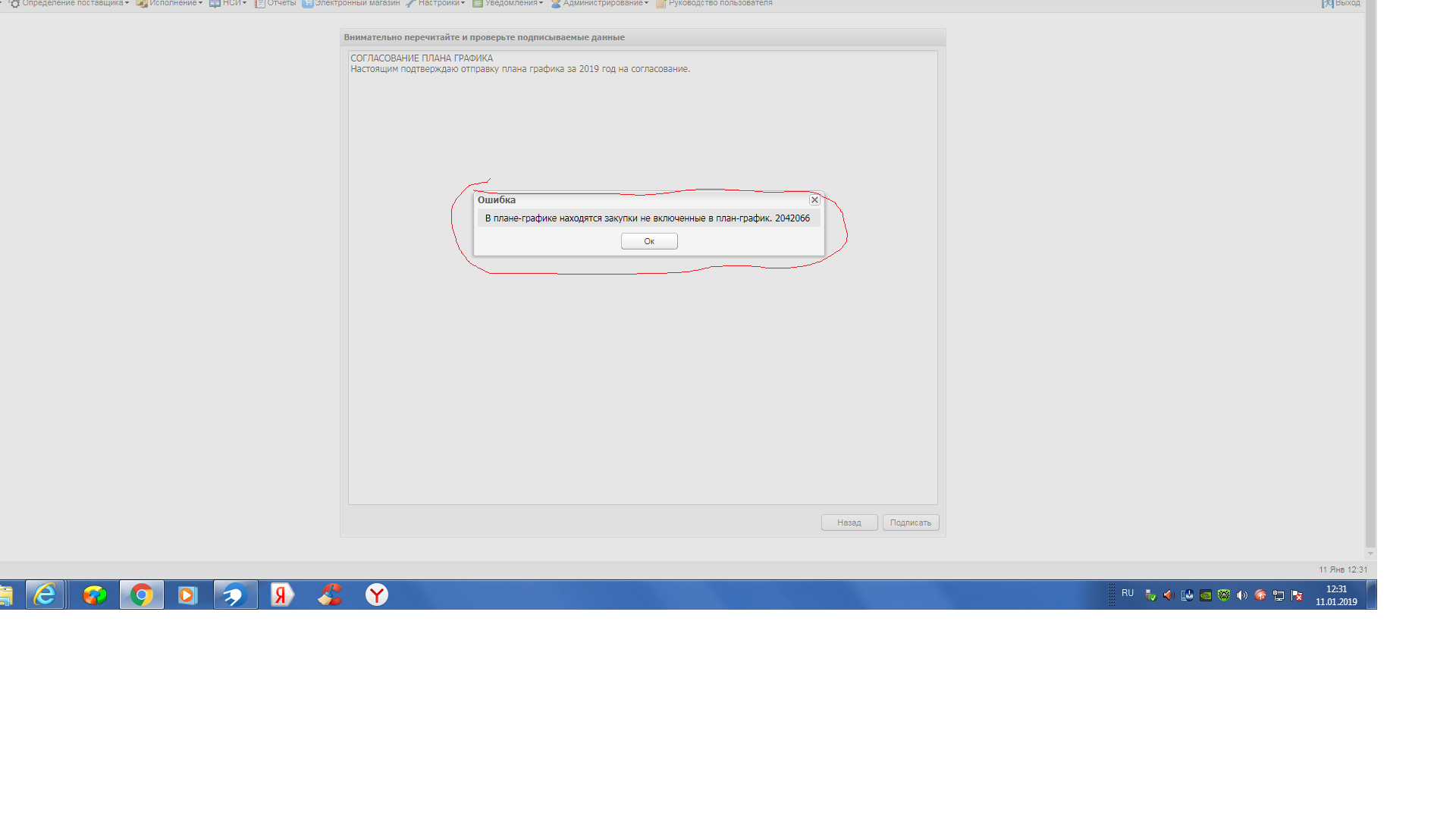Open Yandex Browser Y icon in the taskbar
This screenshot has width=1456, height=819.
(377, 595)
